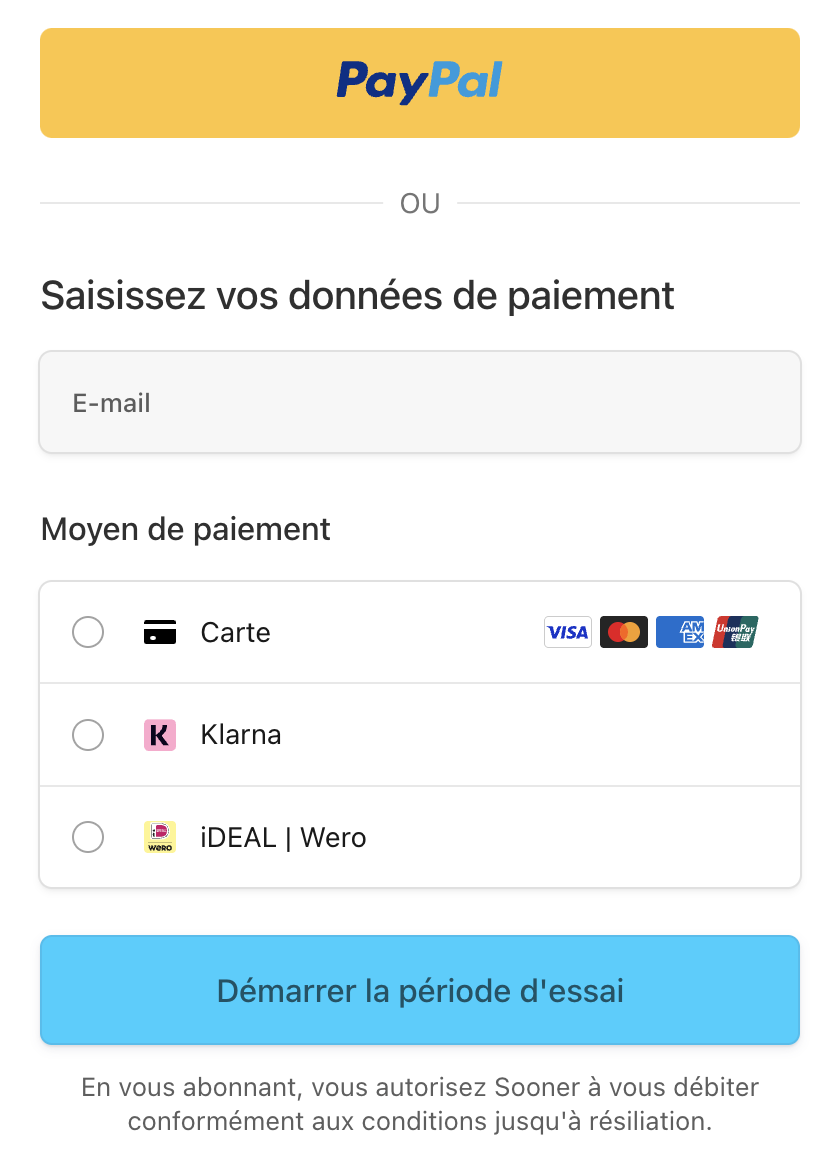Click the Carte payment method label
838x1160 pixels.
[x=235, y=633]
